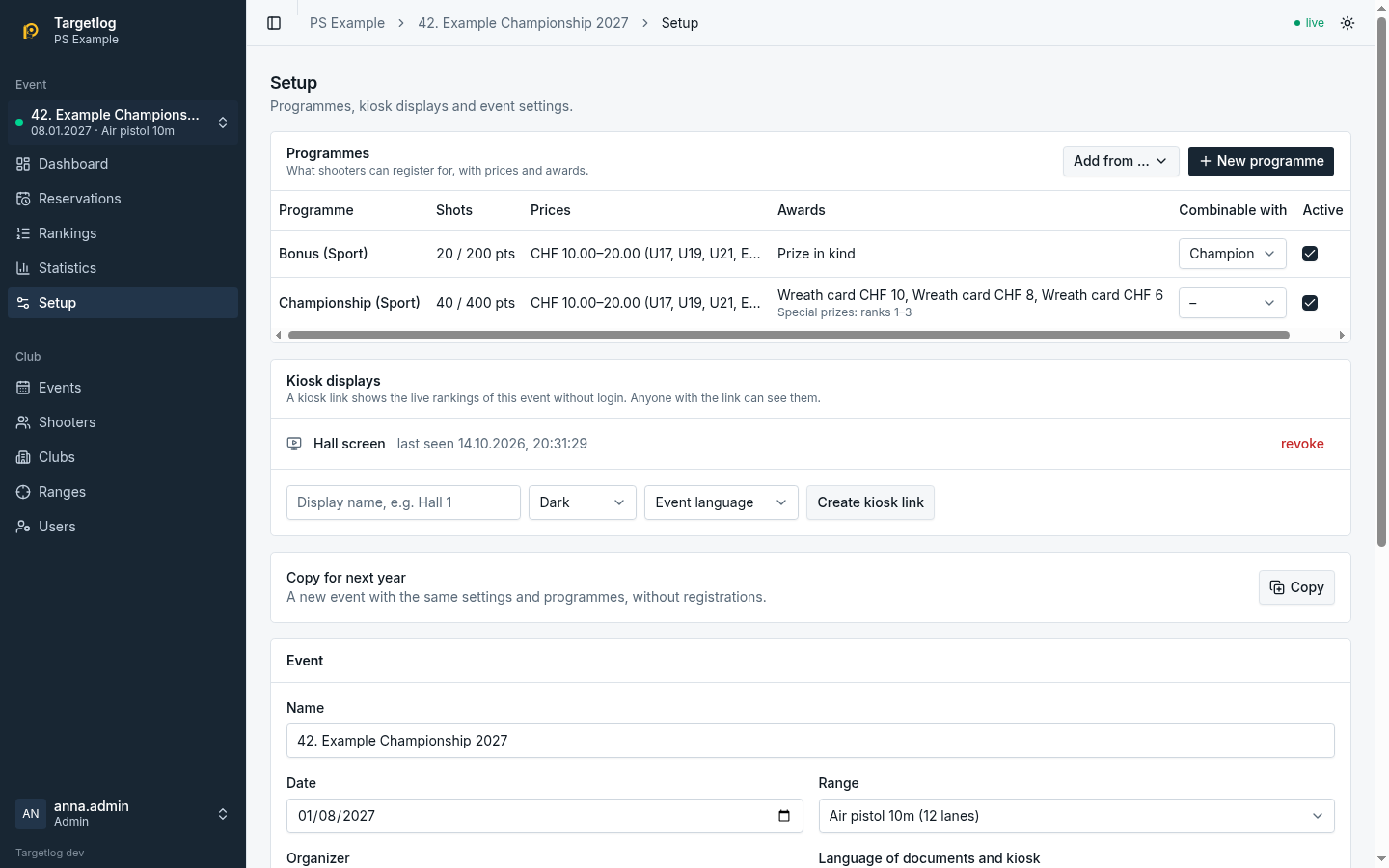Open Reservations in the sidebar
The height and width of the screenshot is (868, 1389).
pos(123,199)
